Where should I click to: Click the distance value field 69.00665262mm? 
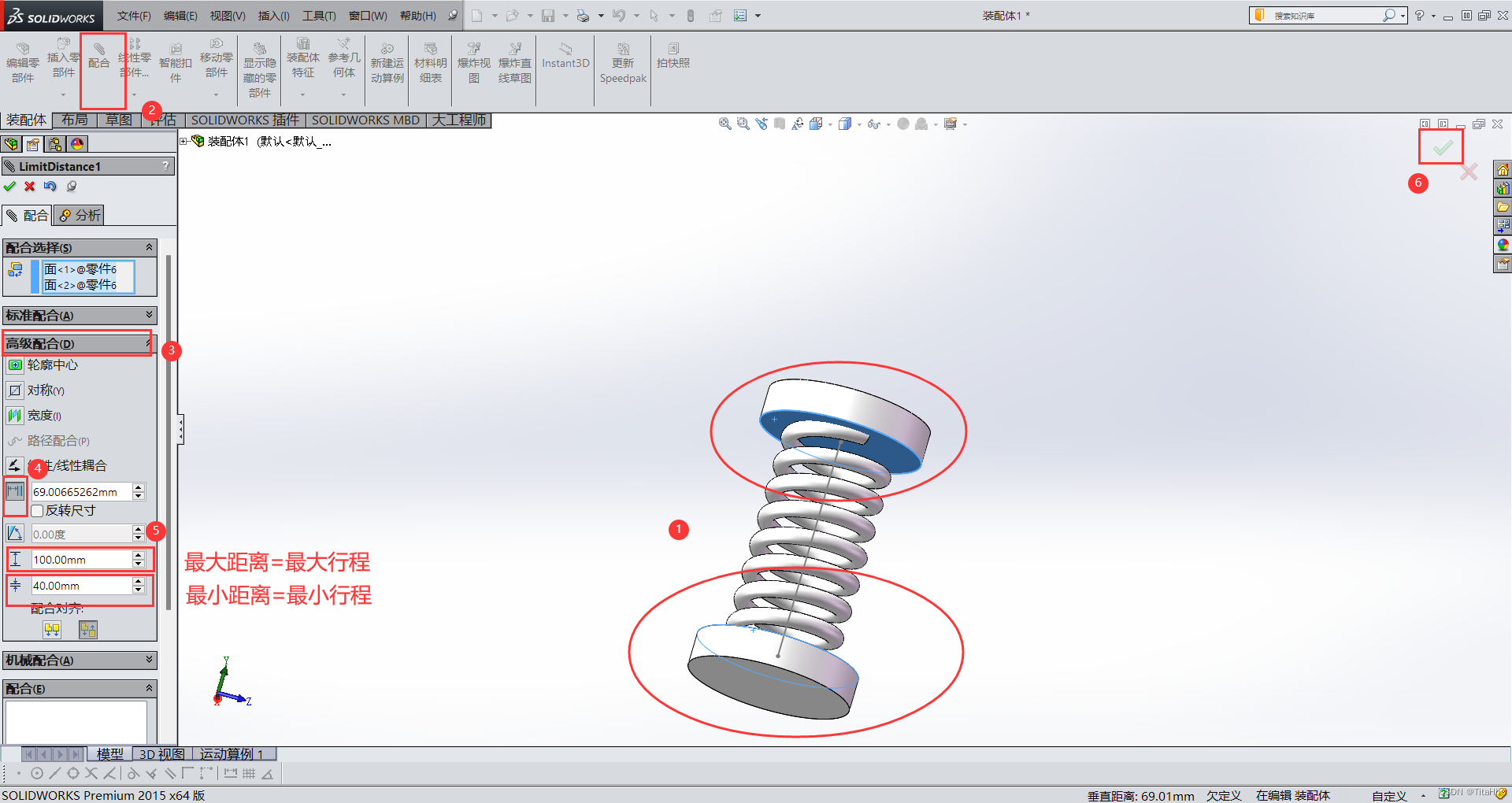(81, 492)
